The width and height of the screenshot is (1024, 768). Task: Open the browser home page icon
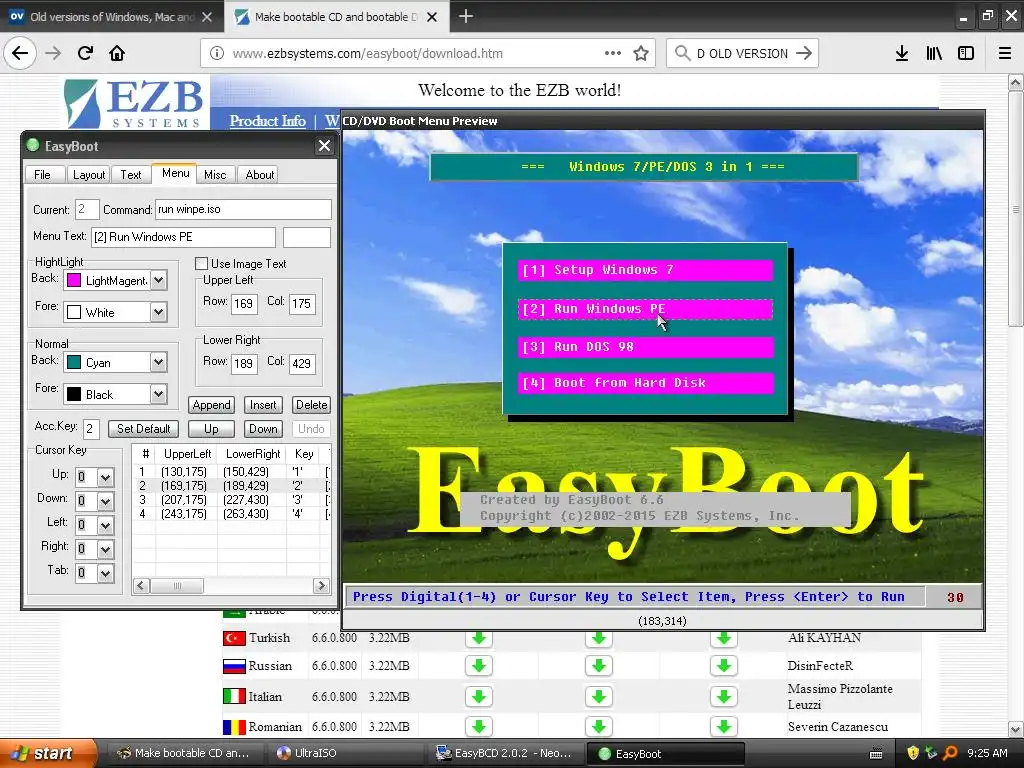pyautogui.click(x=117, y=53)
